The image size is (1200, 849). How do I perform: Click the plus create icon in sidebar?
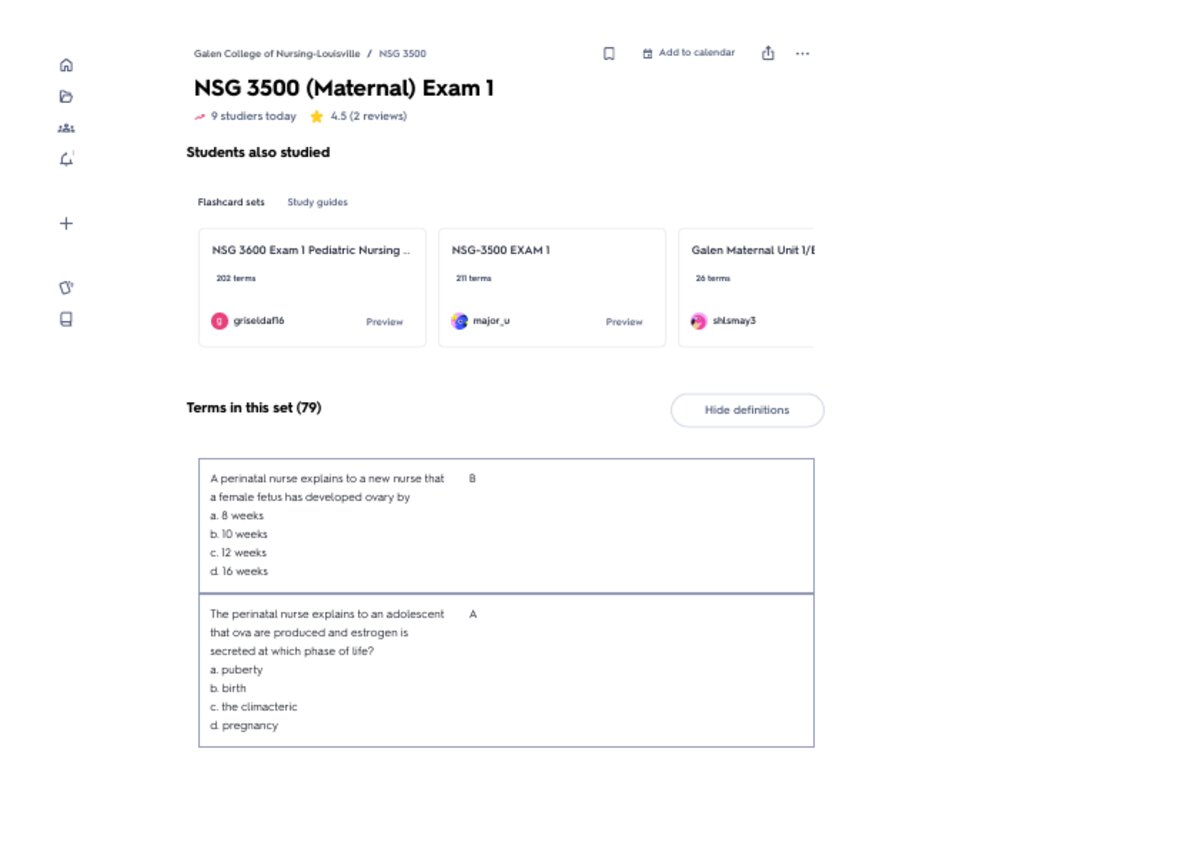tap(66, 223)
